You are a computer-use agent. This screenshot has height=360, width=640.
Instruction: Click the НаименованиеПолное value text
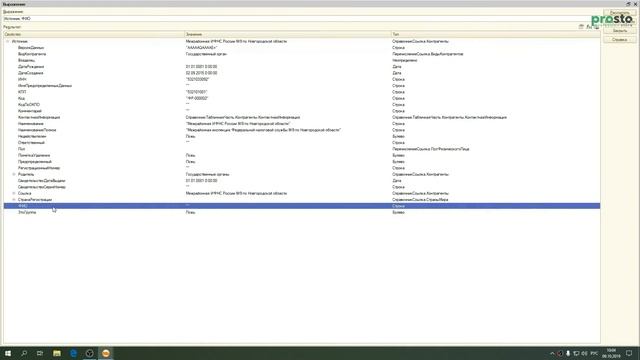coord(263,130)
